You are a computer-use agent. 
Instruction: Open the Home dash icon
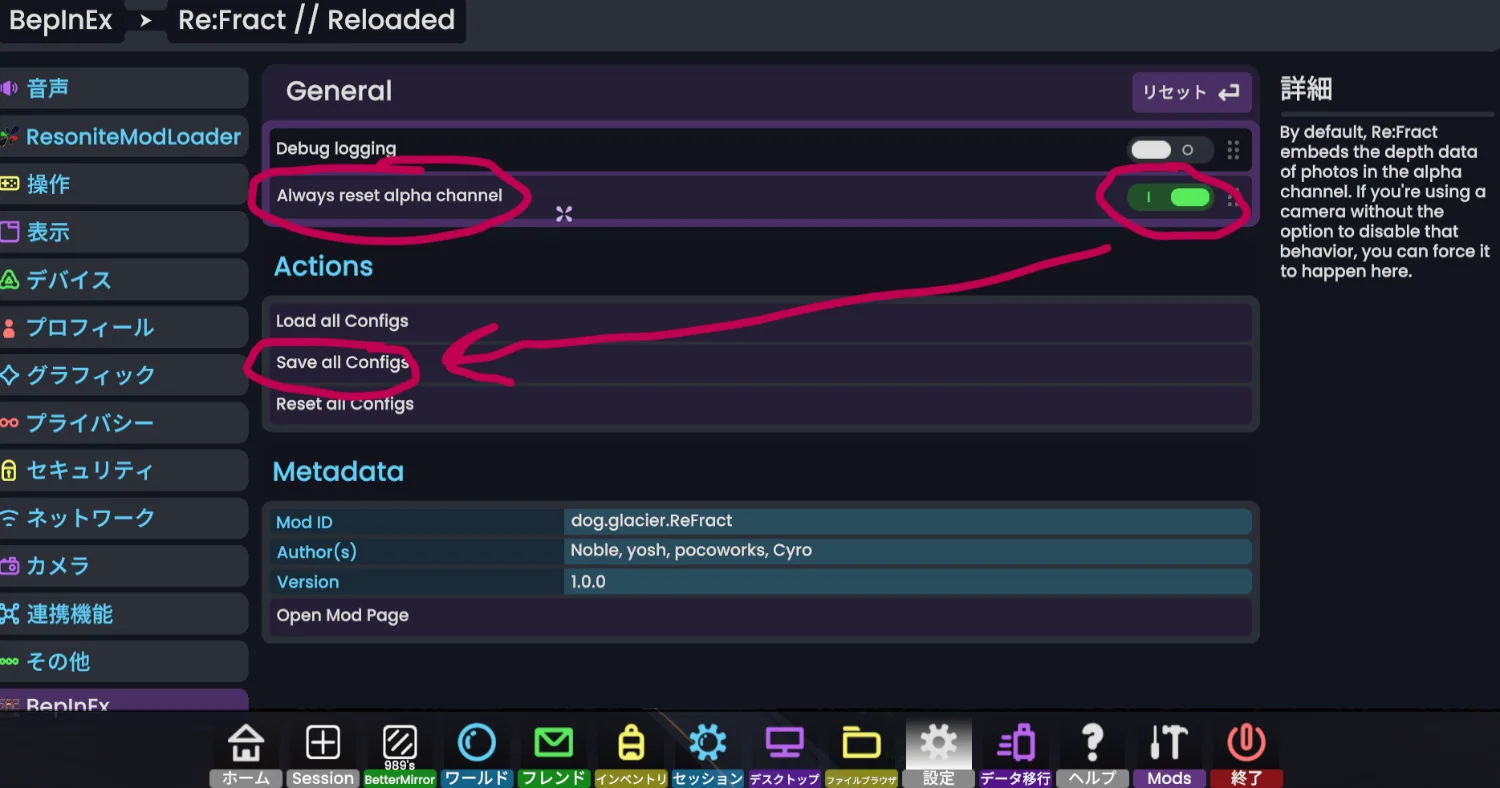(246, 745)
